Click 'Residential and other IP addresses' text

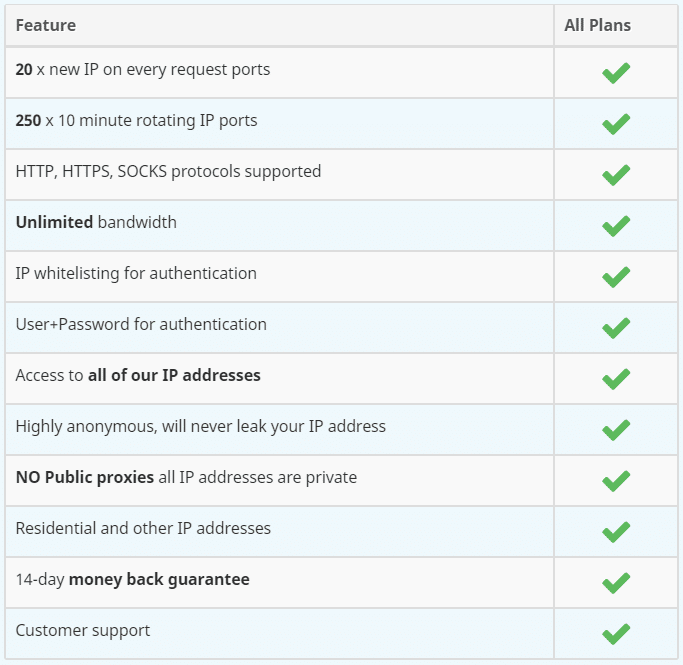click(143, 528)
